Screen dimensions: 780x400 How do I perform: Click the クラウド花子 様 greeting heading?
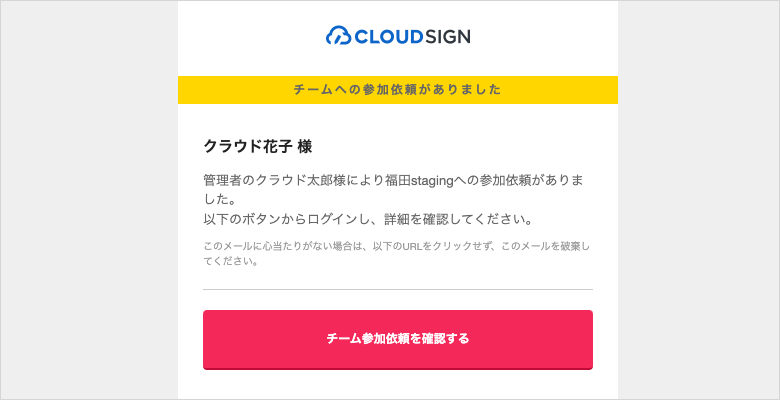click(x=258, y=147)
